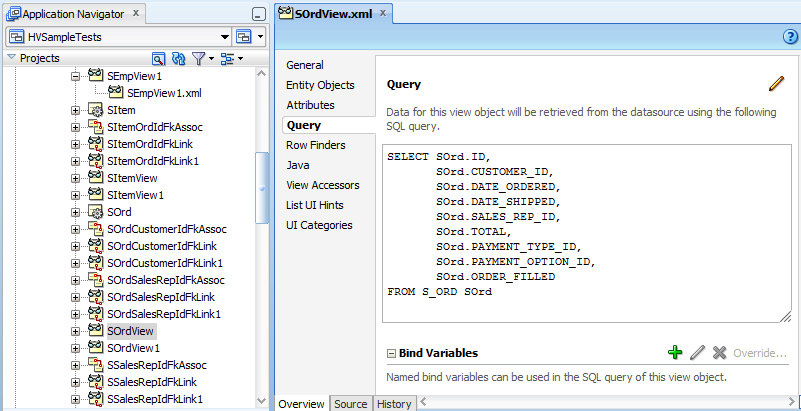Click the Projects tree vertical scrollbar thumb

pyautogui.click(x=262, y=187)
